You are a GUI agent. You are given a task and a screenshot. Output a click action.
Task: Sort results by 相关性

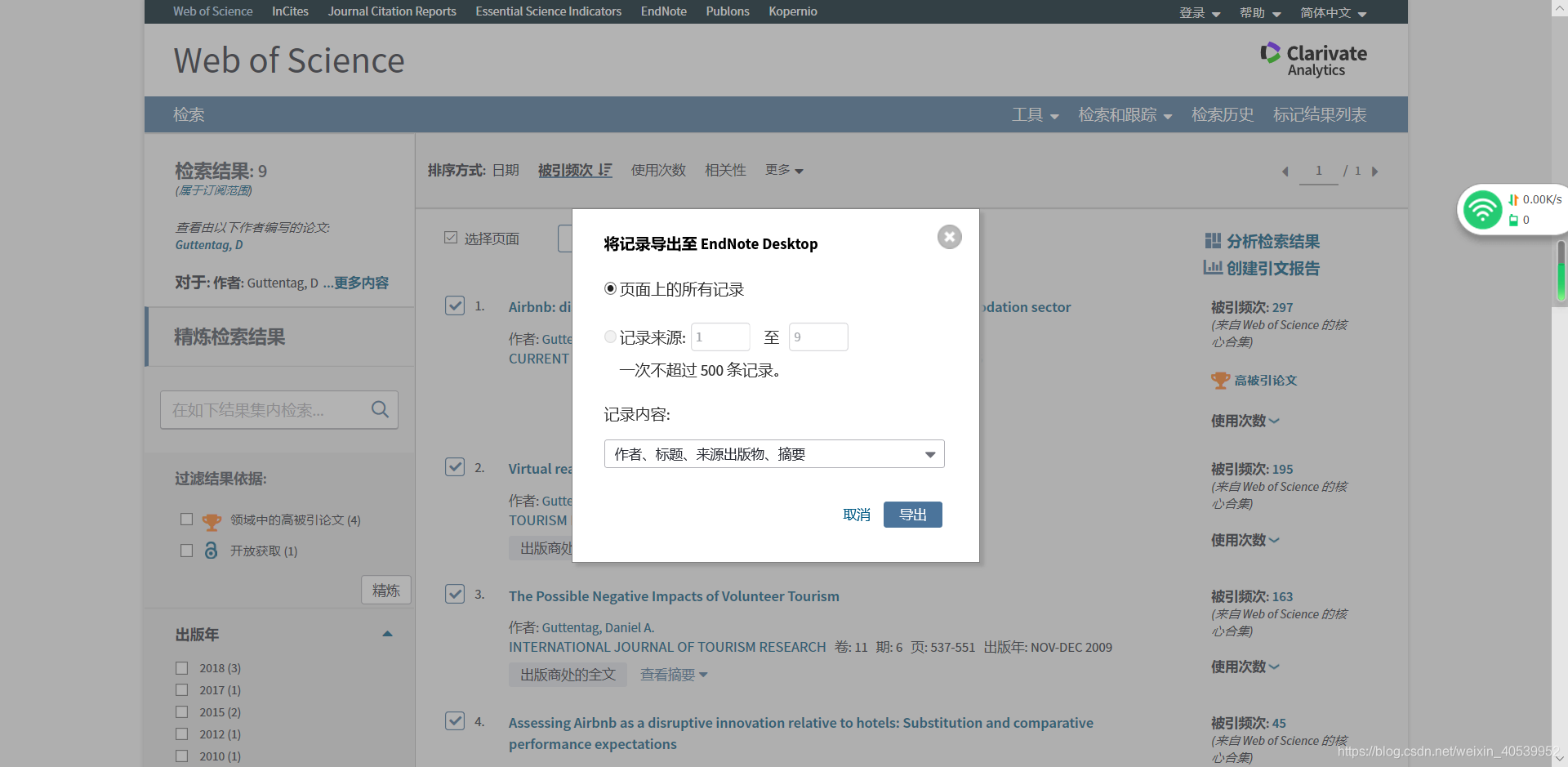pos(725,170)
